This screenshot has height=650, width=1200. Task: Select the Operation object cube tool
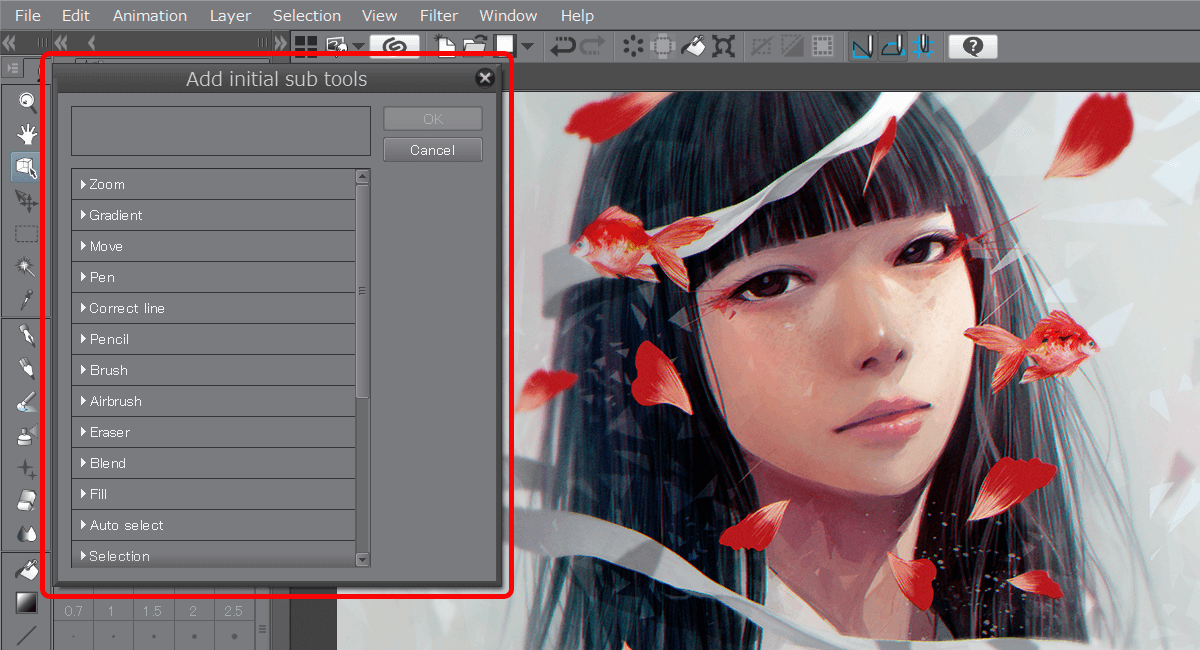27,168
